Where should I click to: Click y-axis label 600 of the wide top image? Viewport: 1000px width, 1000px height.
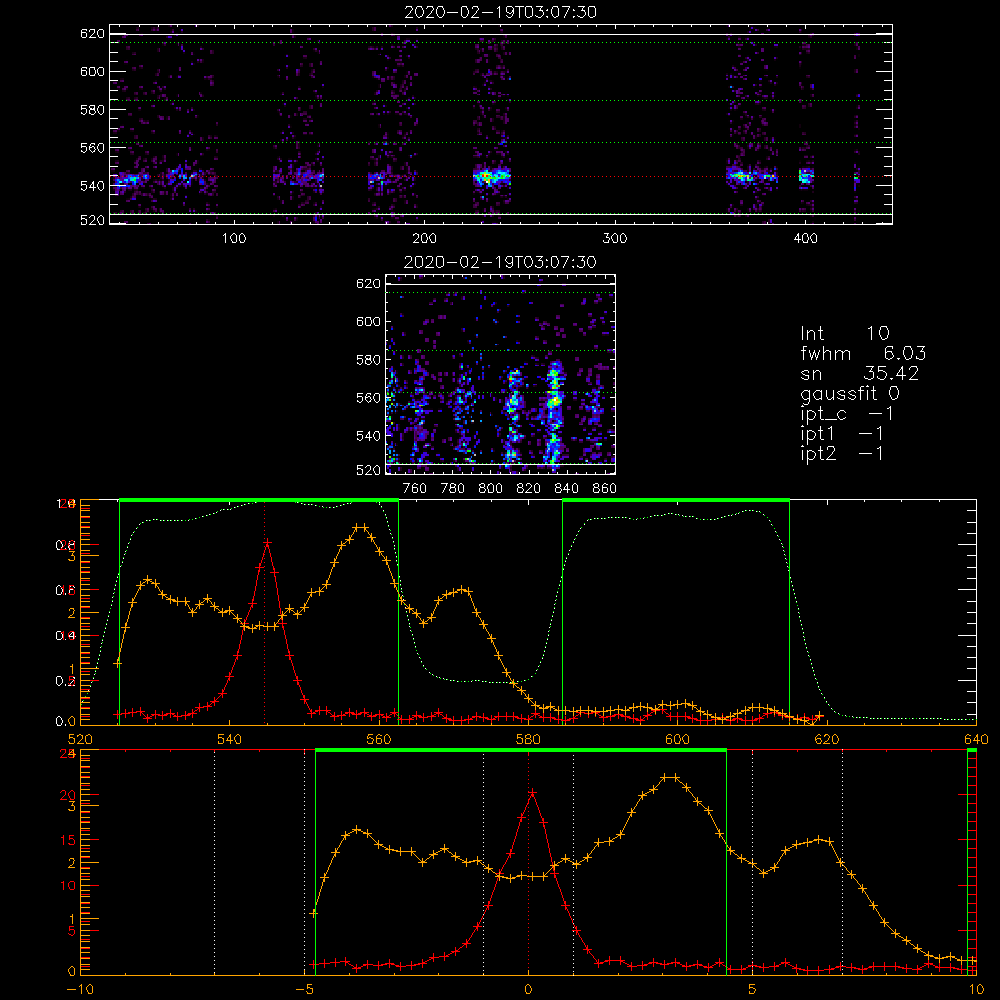point(92,71)
